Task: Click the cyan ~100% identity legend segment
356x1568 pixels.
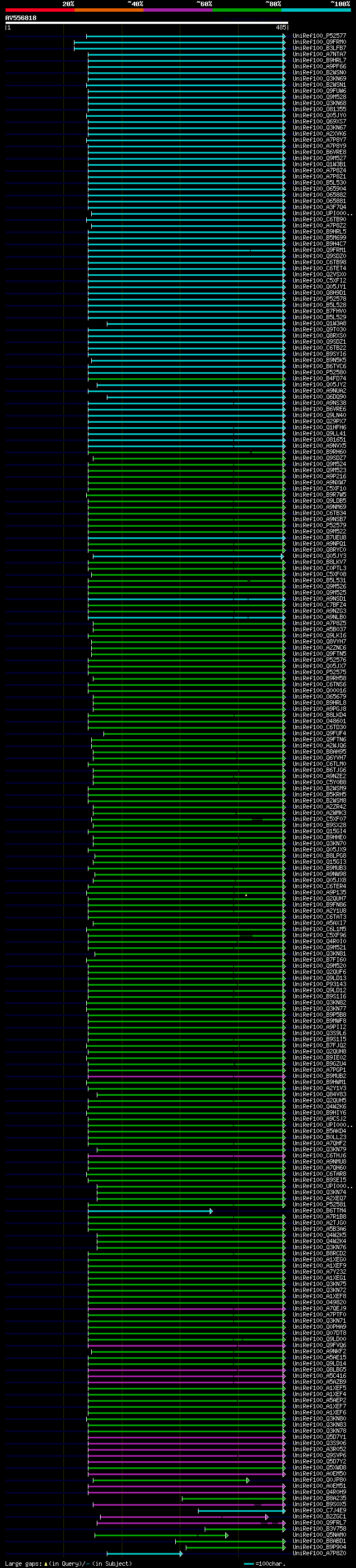Action: tap(317, 10)
